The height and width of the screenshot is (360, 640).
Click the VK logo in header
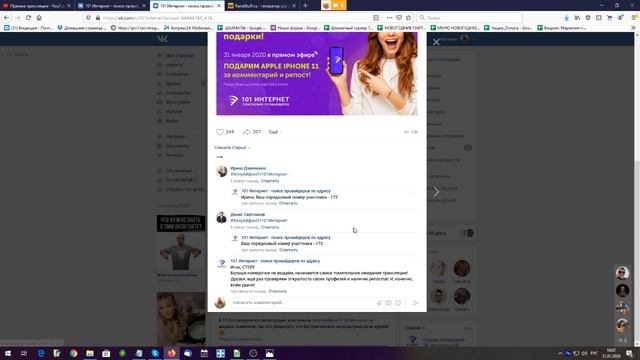click(x=162, y=39)
